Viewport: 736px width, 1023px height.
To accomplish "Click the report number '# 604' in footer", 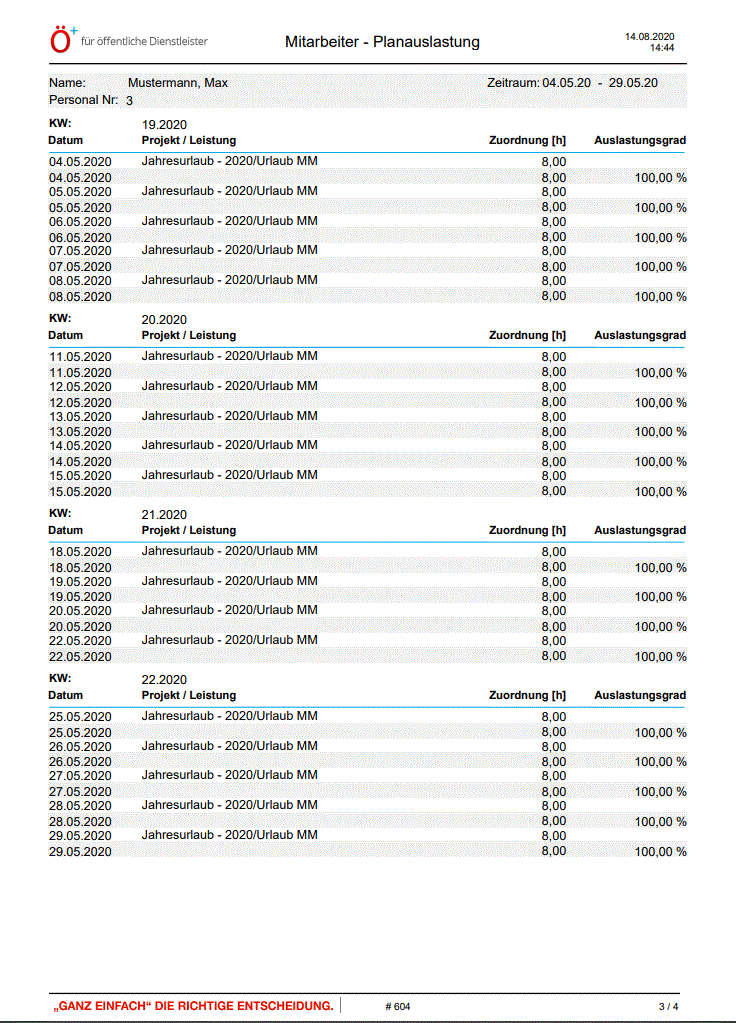I will pyautogui.click(x=397, y=1007).
